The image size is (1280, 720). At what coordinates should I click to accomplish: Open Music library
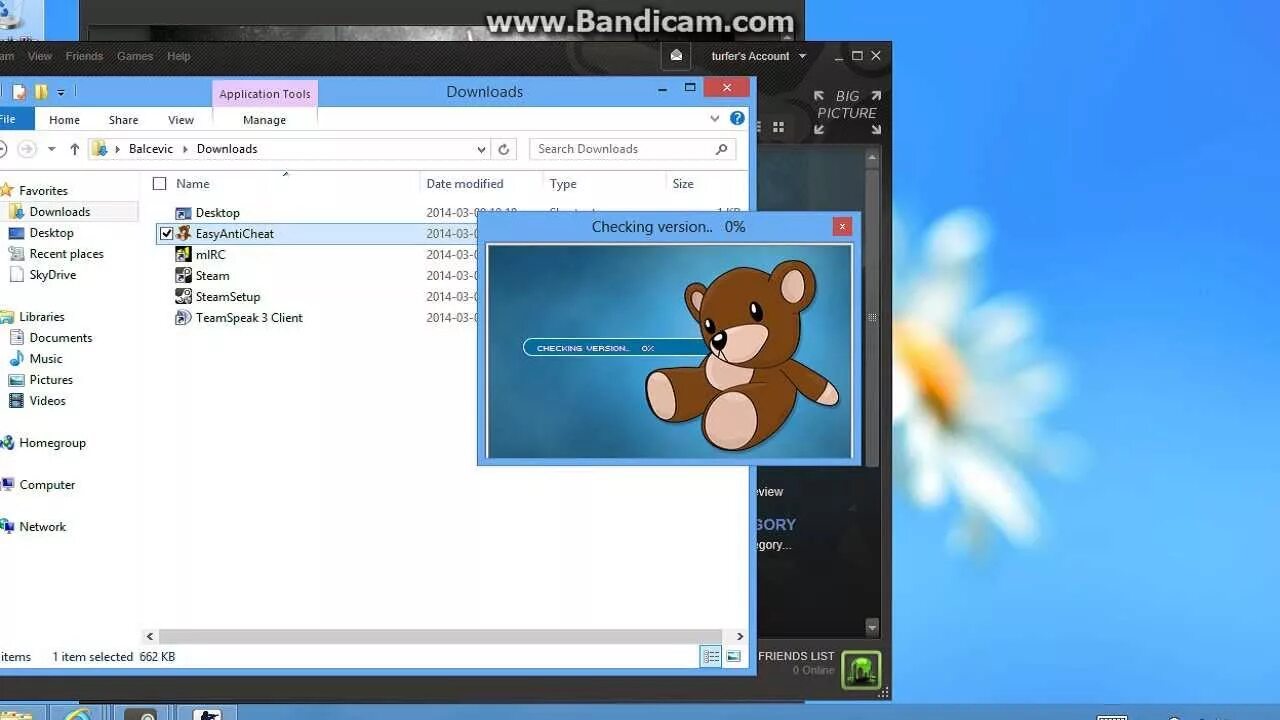pyautogui.click(x=46, y=358)
